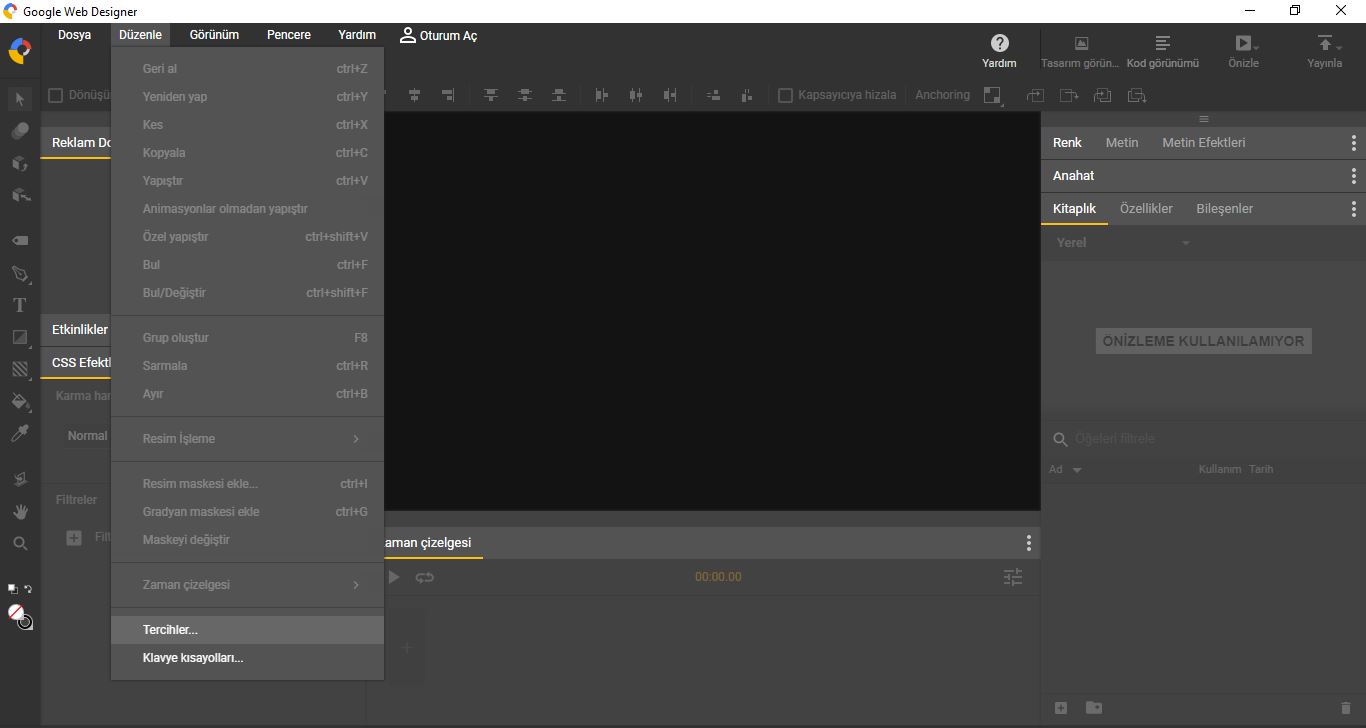Viewport: 1366px width, 728px height.
Task: Click the Tarih column header
Action: (x=1261, y=469)
